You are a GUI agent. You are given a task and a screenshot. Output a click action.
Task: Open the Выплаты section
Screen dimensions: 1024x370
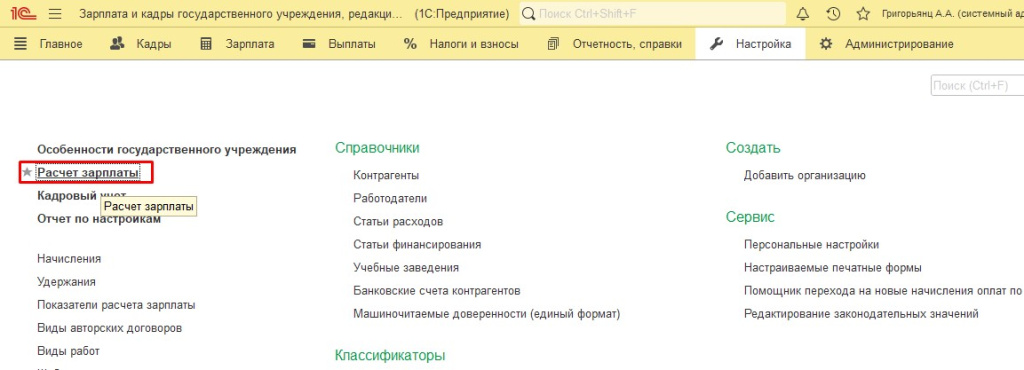351,44
